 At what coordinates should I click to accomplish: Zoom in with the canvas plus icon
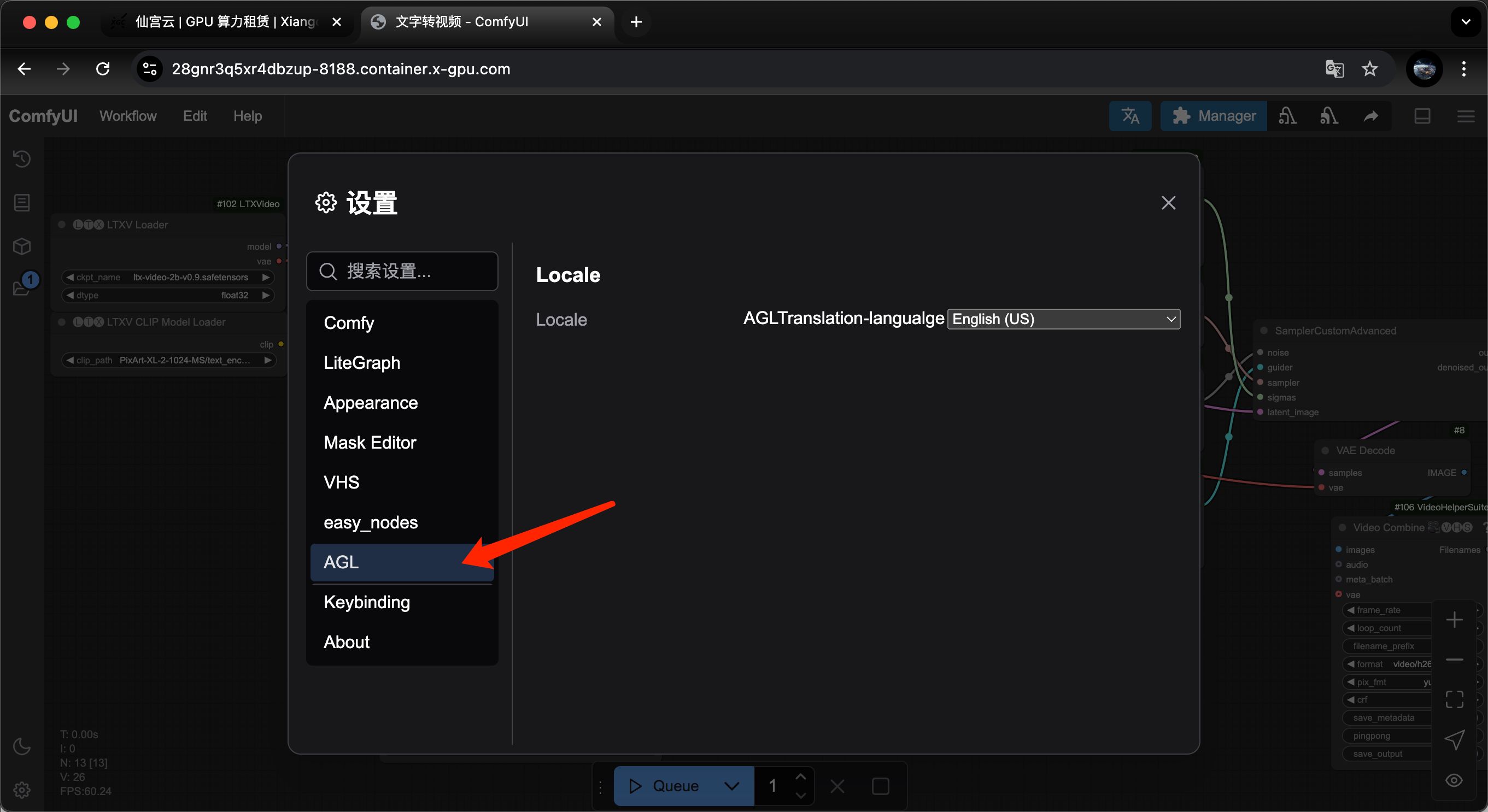click(1454, 620)
